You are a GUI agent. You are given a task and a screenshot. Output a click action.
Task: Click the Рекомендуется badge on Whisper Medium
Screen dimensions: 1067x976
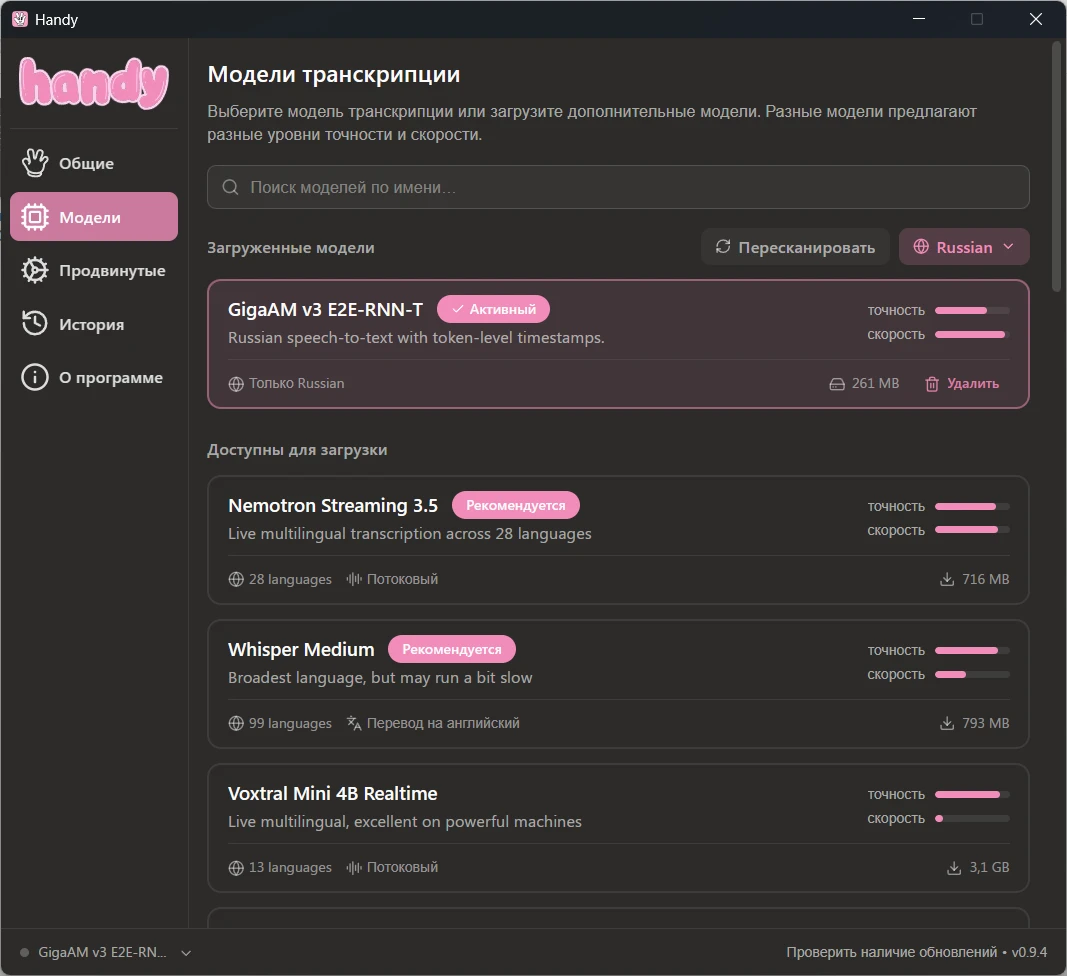pos(452,649)
